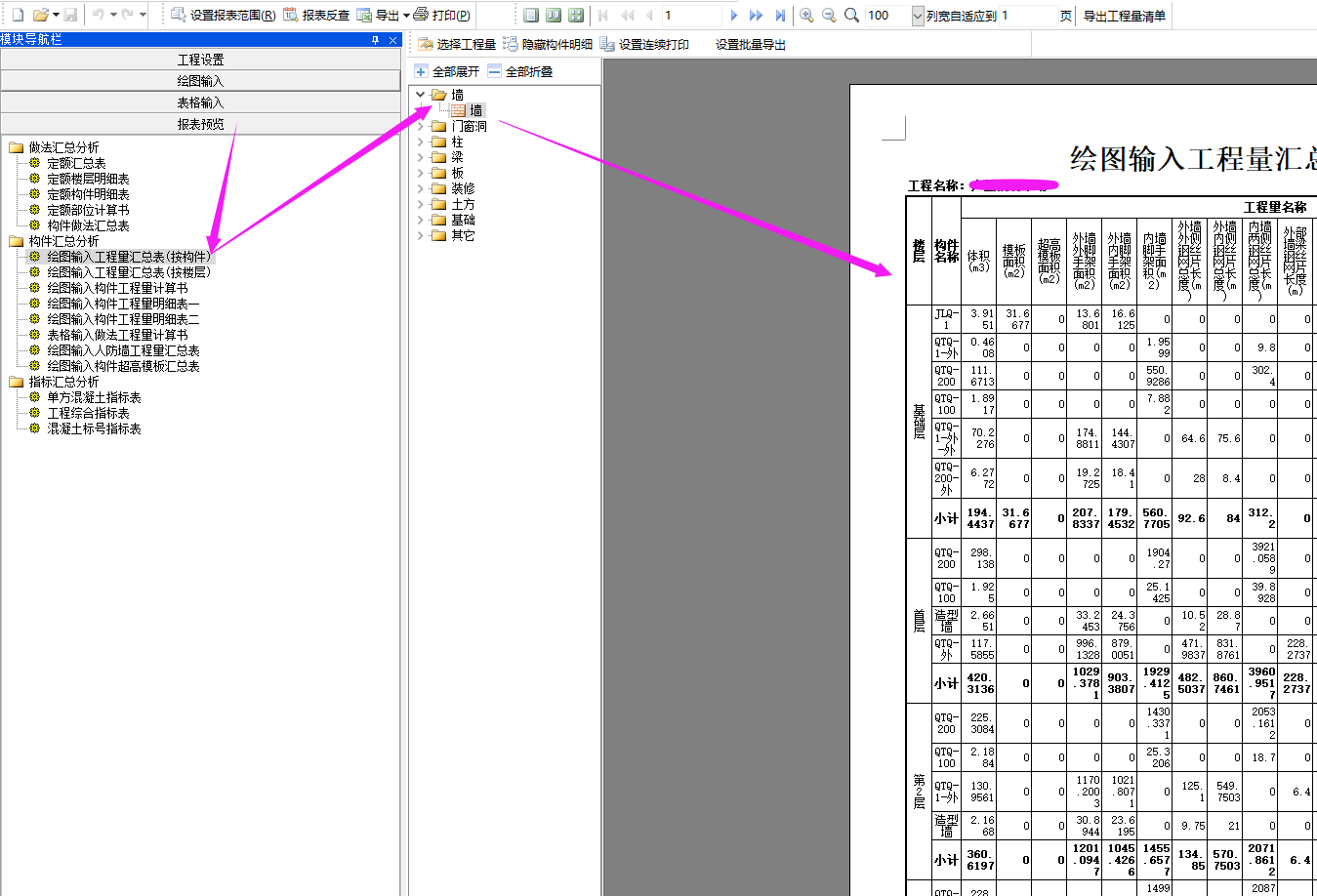The image size is (1317, 896).
Task: Click the current page number field
Action: click(x=691, y=15)
